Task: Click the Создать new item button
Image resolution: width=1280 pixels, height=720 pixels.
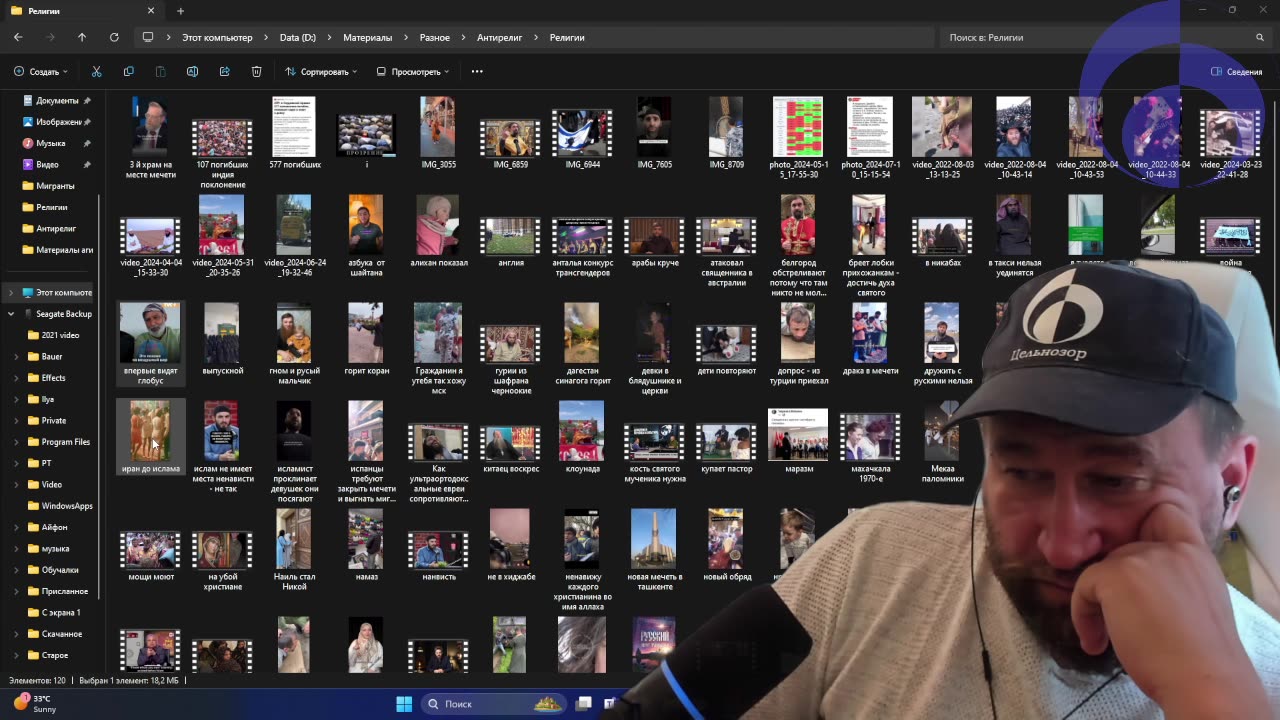Action: [x=40, y=72]
